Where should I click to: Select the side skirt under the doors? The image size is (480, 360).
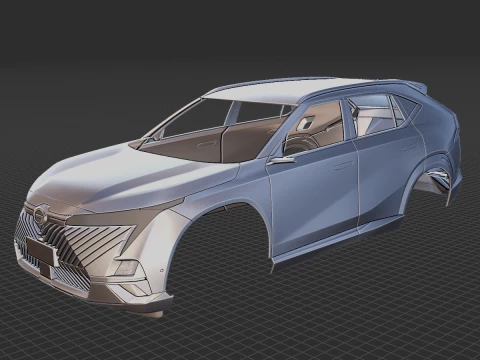click(337, 242)
